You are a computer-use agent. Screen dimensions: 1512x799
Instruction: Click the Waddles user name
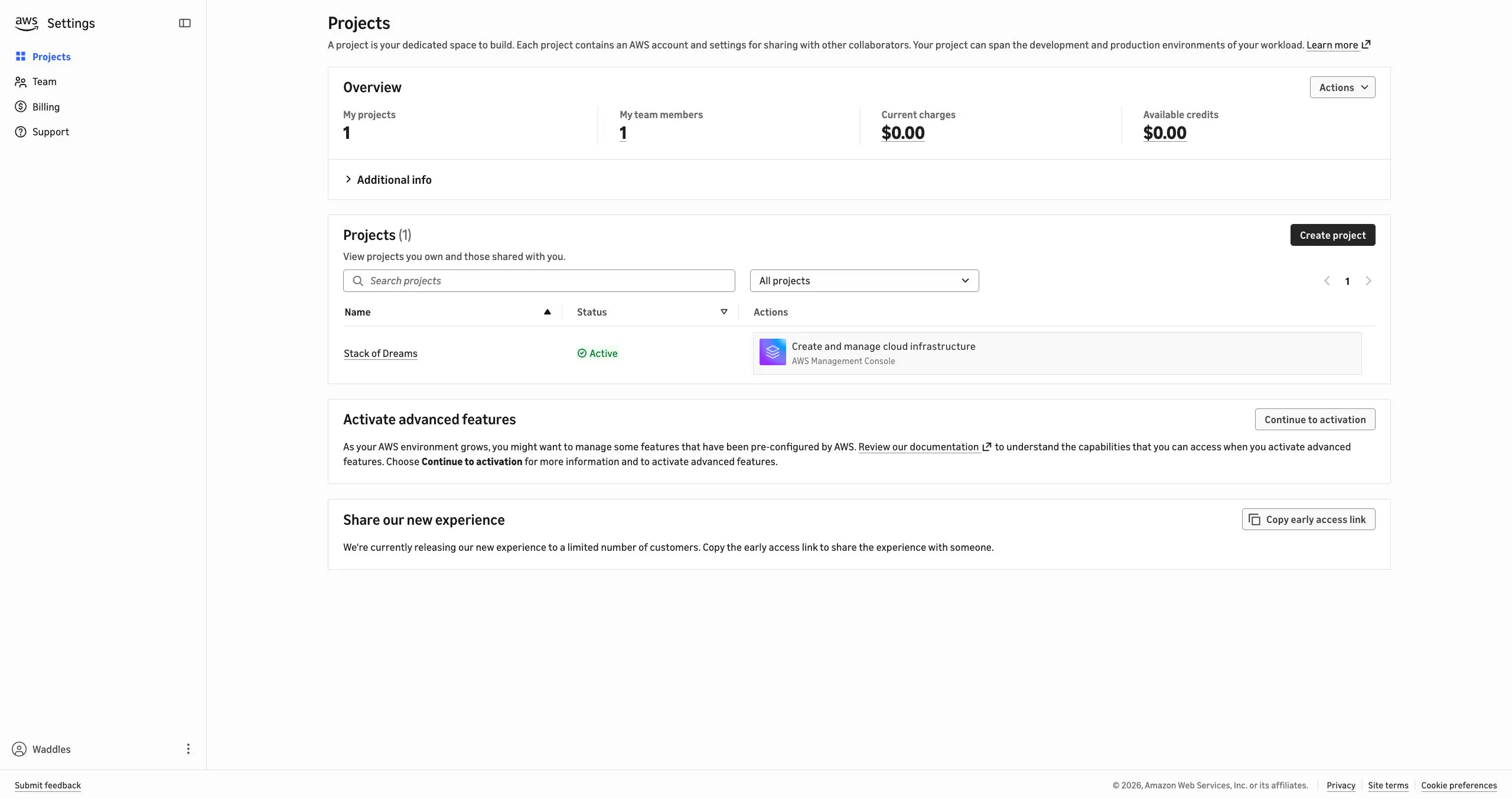51,749
